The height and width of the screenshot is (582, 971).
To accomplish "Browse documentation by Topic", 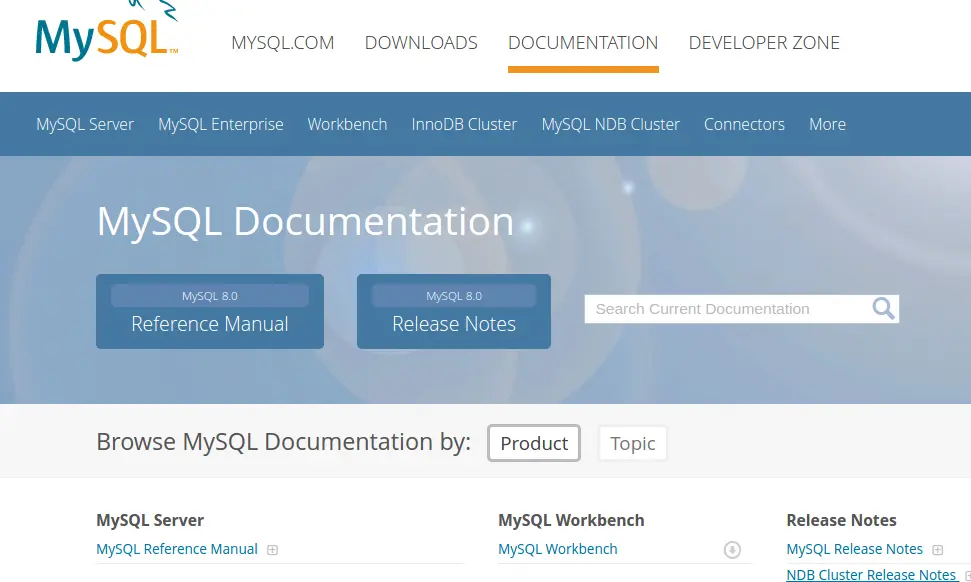I will (632, 443).
